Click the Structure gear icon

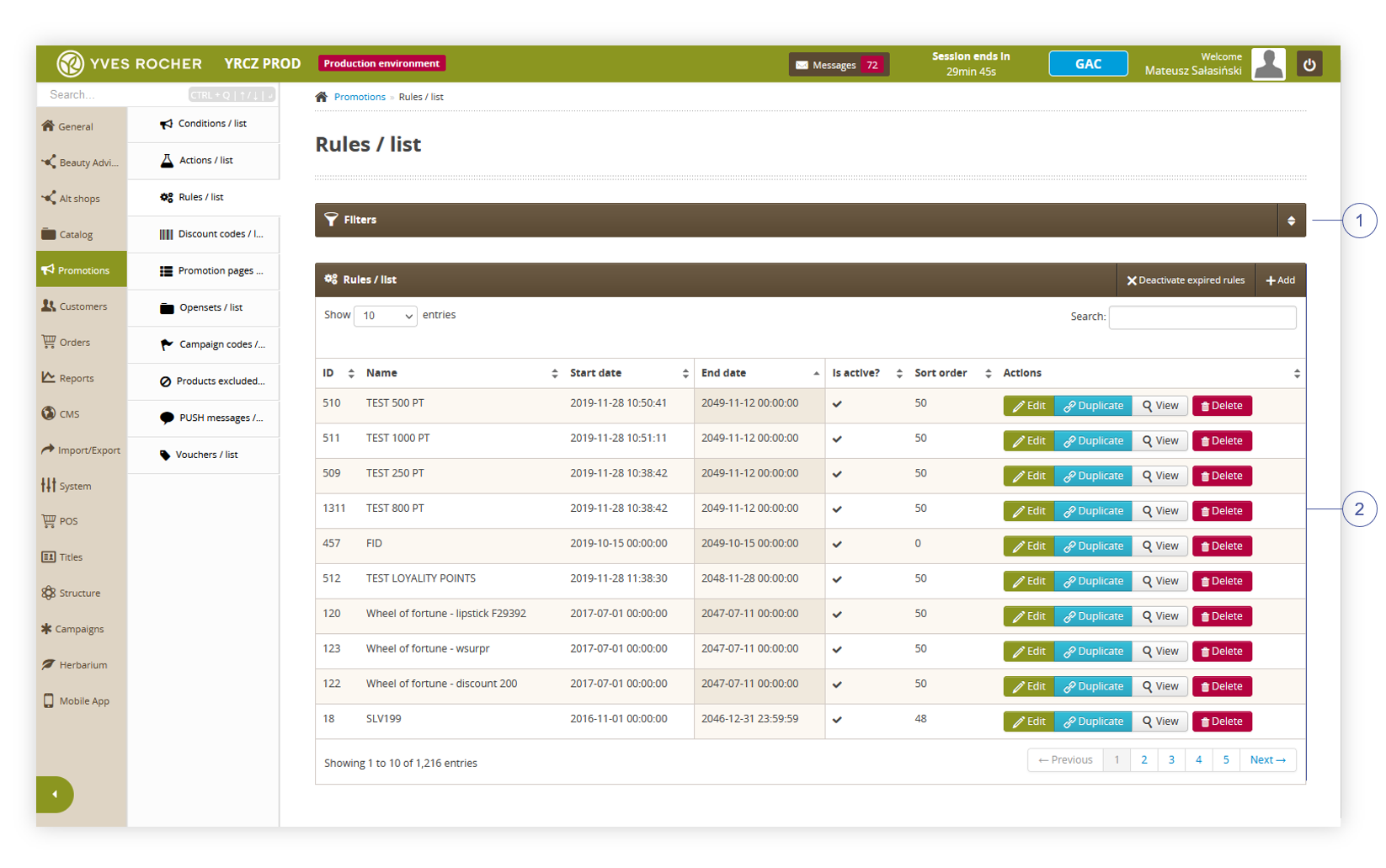point(49,593)
